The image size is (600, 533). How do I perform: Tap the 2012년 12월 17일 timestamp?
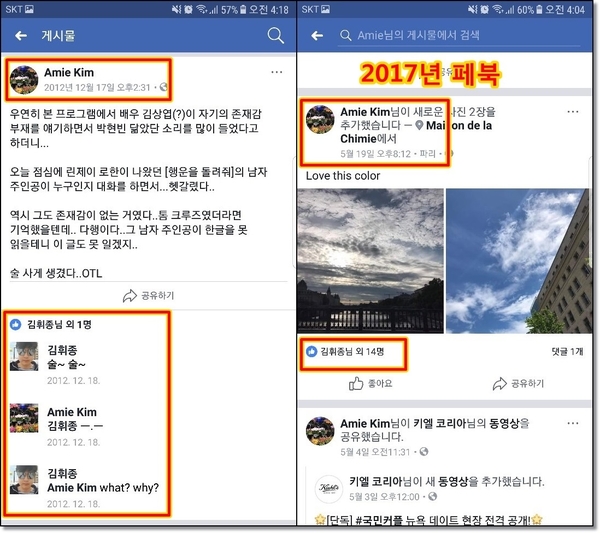tap(97, 88)
